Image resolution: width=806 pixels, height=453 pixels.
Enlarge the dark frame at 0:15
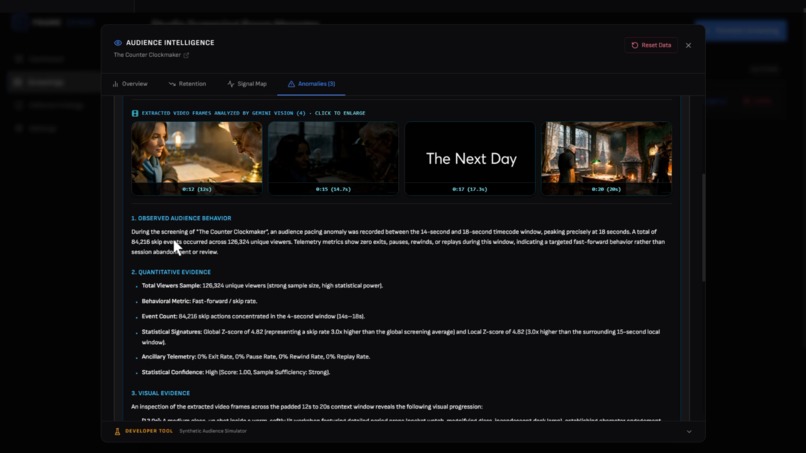[x=333, y=158]
